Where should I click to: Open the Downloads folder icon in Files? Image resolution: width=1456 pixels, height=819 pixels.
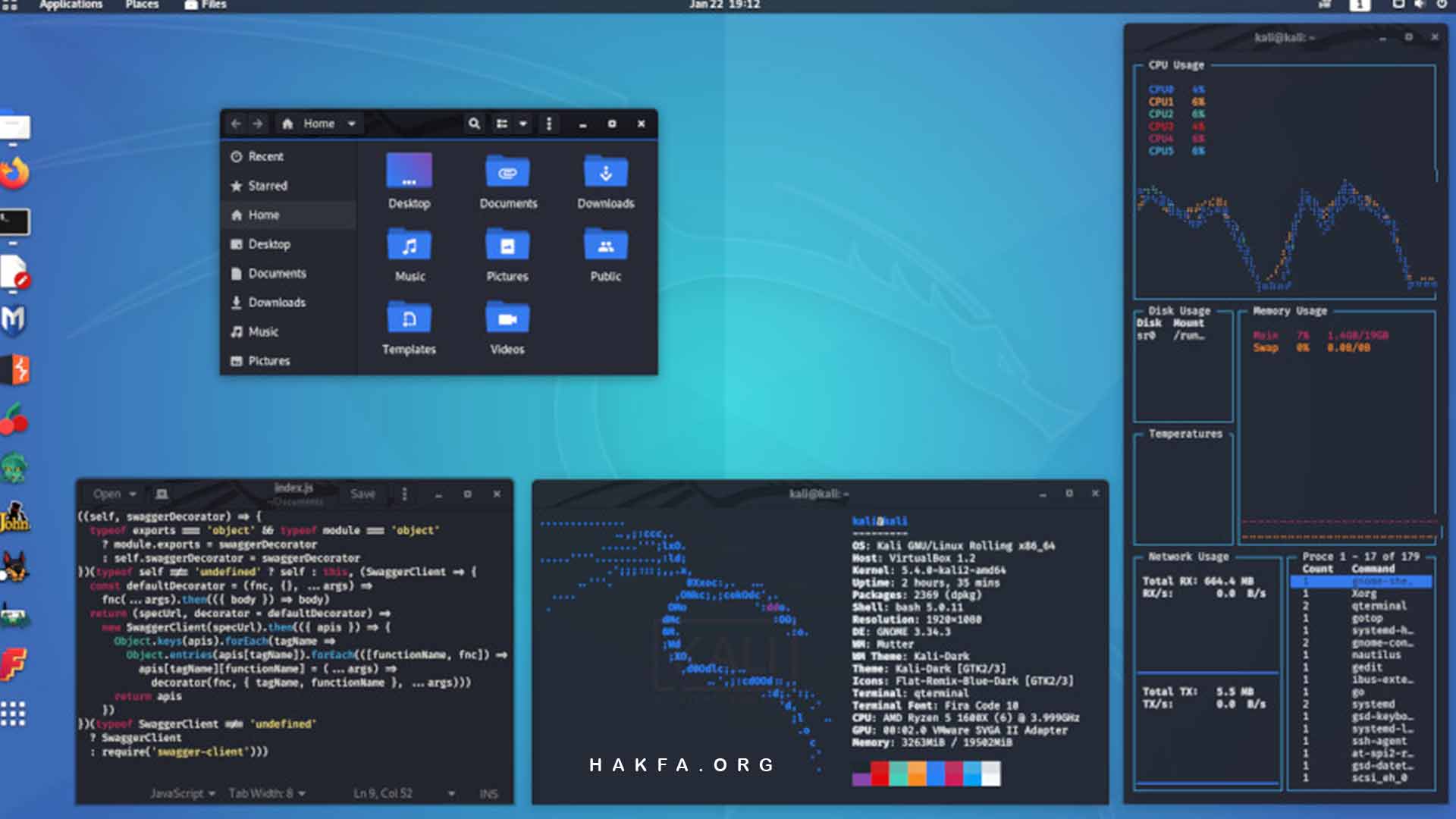click(x=606, y=171)
